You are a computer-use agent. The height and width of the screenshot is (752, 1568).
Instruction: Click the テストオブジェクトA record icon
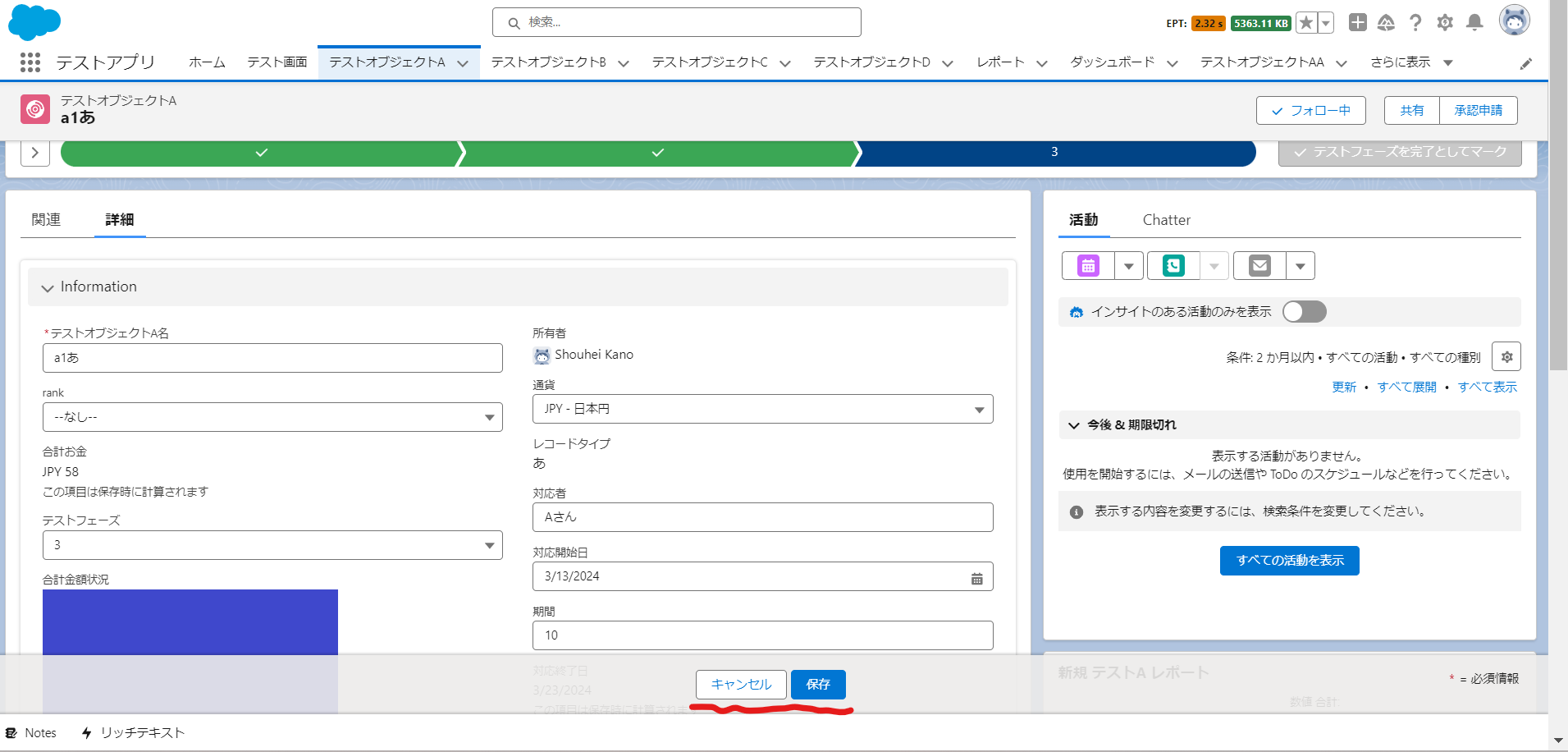click(x=35, y=108)
